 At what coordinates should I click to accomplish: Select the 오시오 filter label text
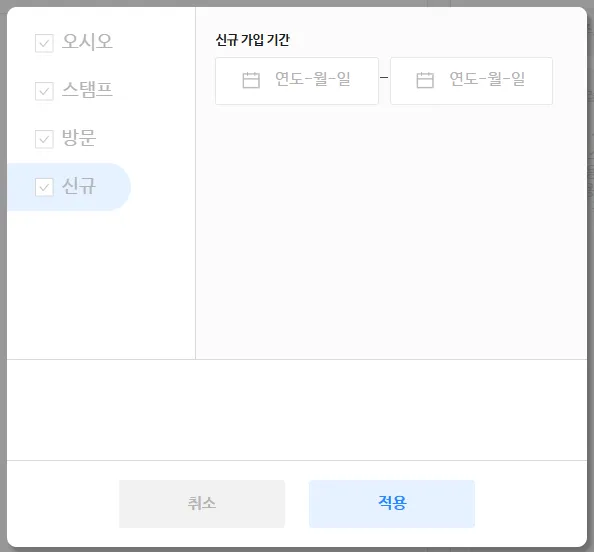87,41
